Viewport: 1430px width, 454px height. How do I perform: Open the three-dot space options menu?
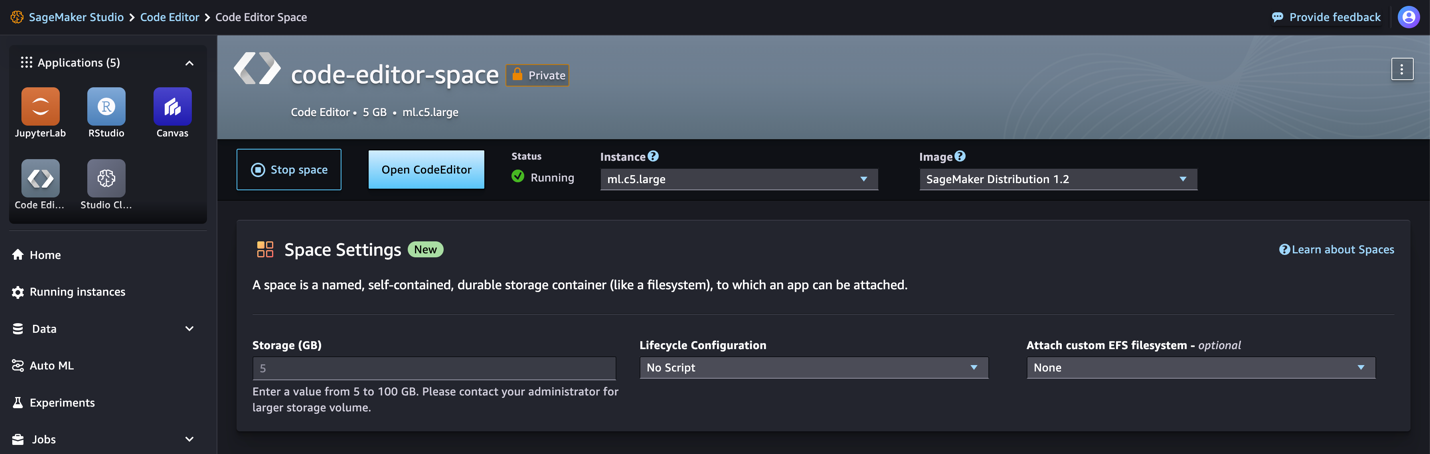1401,69
